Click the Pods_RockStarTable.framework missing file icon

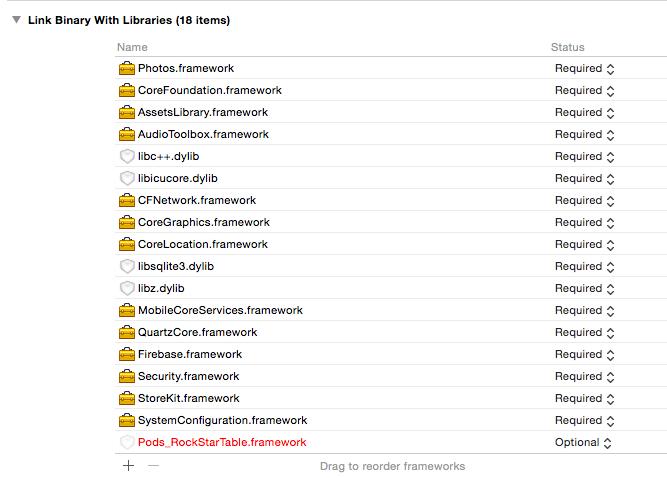pos(127,442)
